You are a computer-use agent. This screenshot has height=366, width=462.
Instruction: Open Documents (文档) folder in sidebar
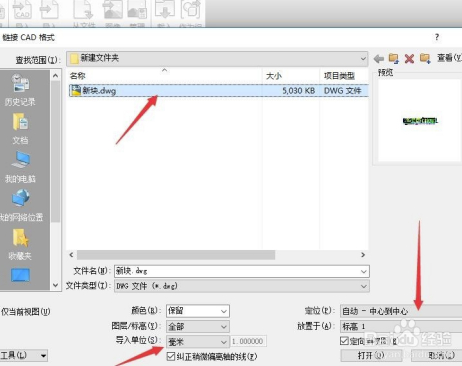point(20,129)
